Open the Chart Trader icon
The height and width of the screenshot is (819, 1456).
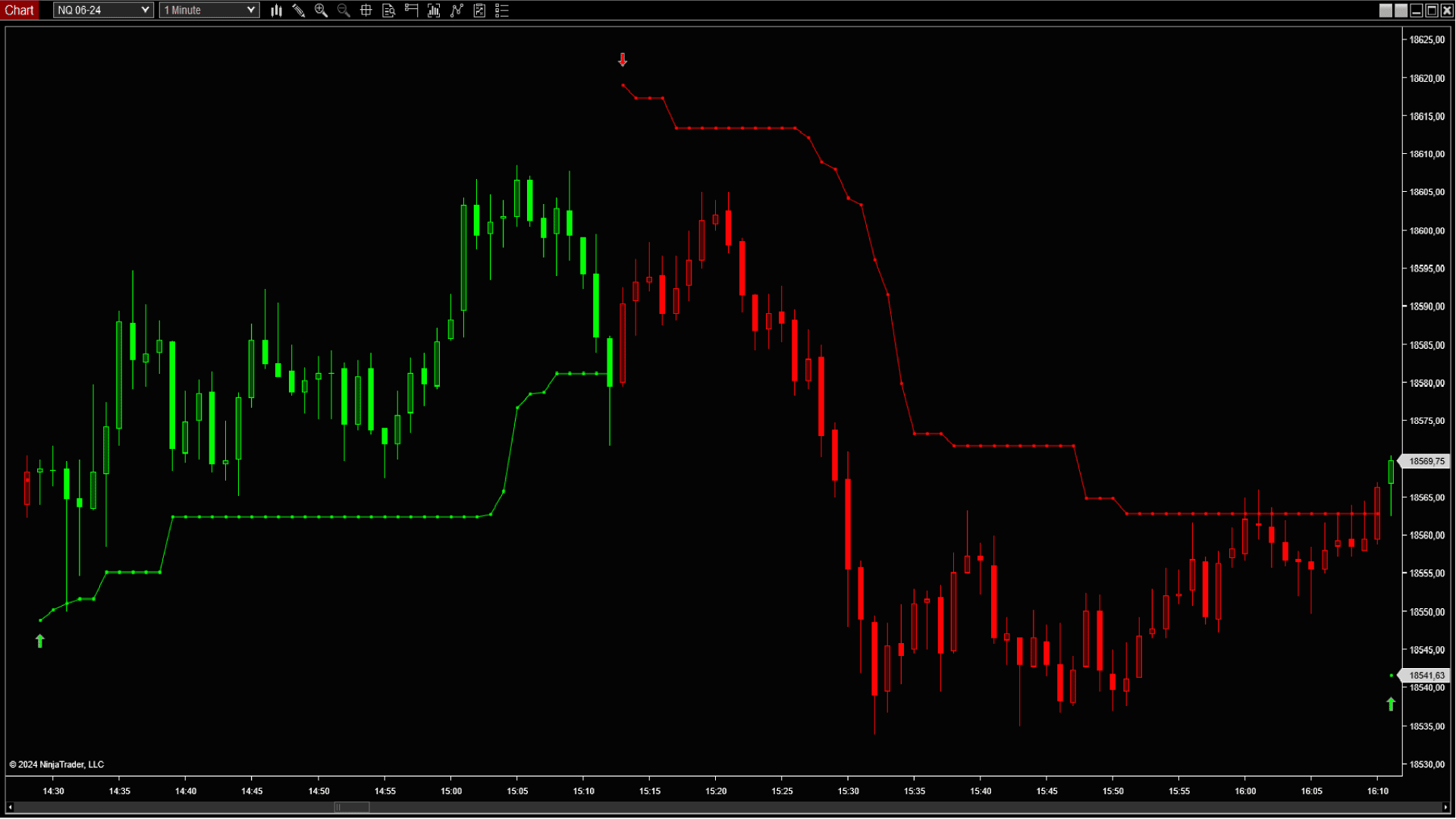411,11
